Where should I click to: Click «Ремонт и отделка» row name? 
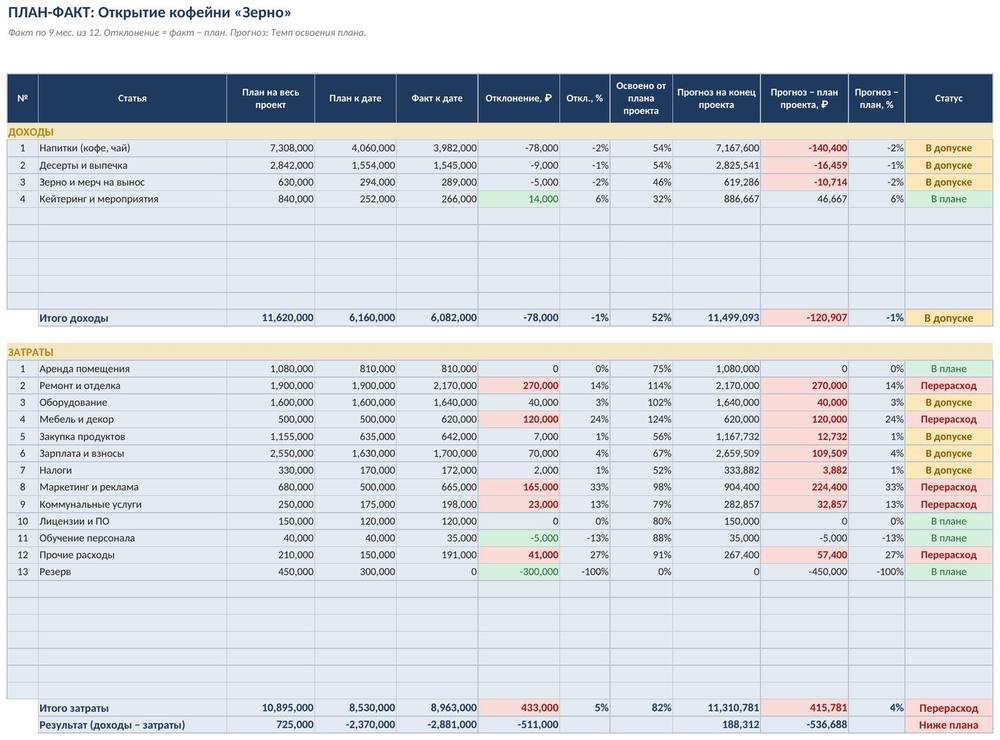[132, 385]
